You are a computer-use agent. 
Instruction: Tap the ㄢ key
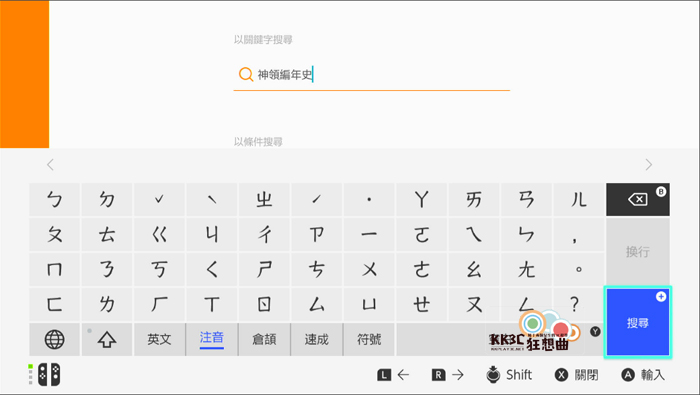[x=526, y=199]
